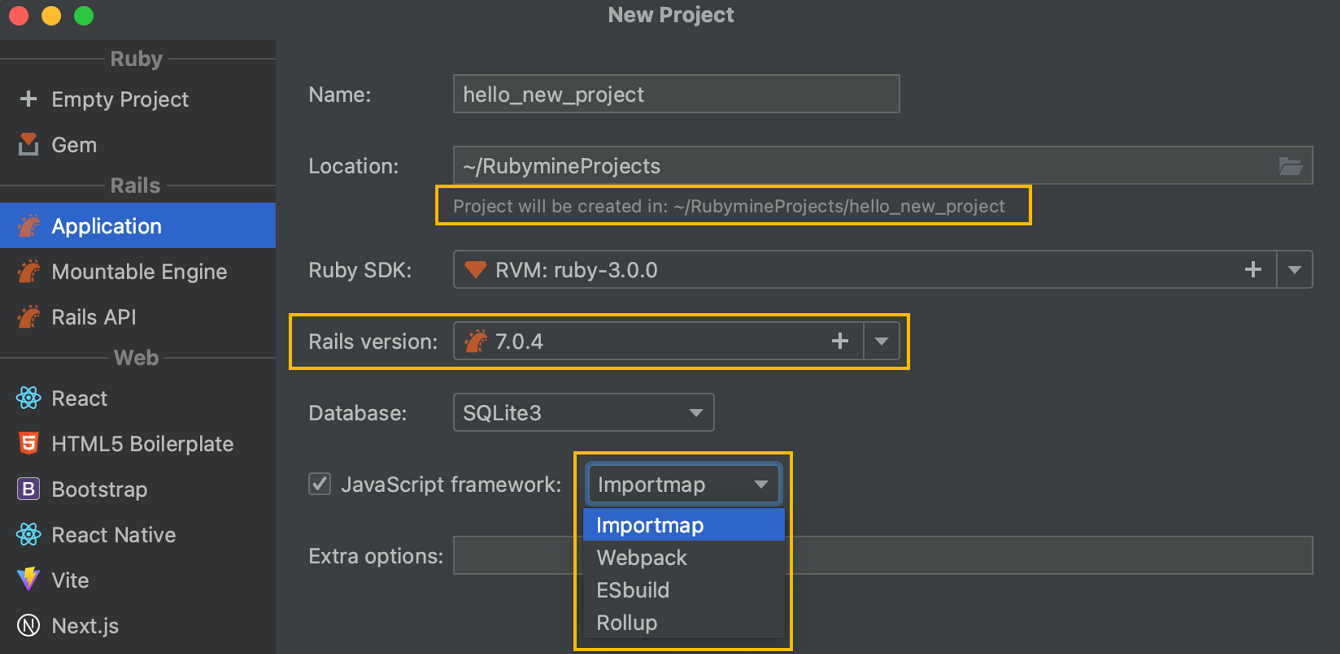Pick the Bootstrap icon in Web list
The width and height of the screenshot is (1340, 654).
[29, 490]
